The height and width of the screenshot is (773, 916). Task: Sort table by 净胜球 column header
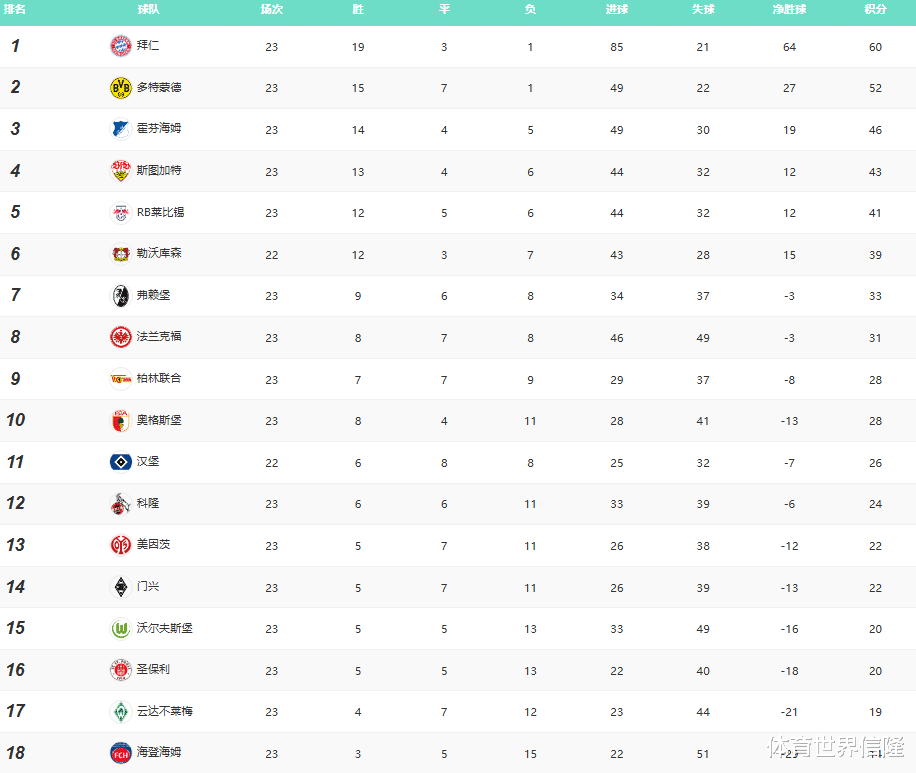pyautogui.click(x=789, y=9)
